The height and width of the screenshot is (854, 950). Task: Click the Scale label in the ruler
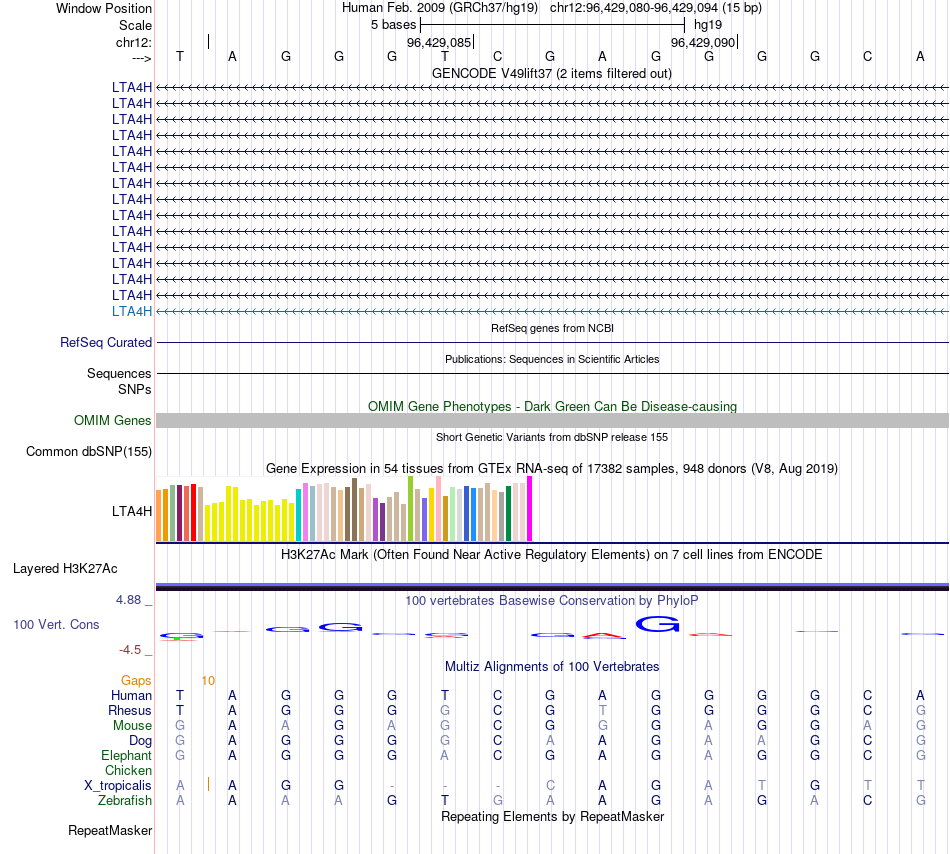tap(135, 25)
